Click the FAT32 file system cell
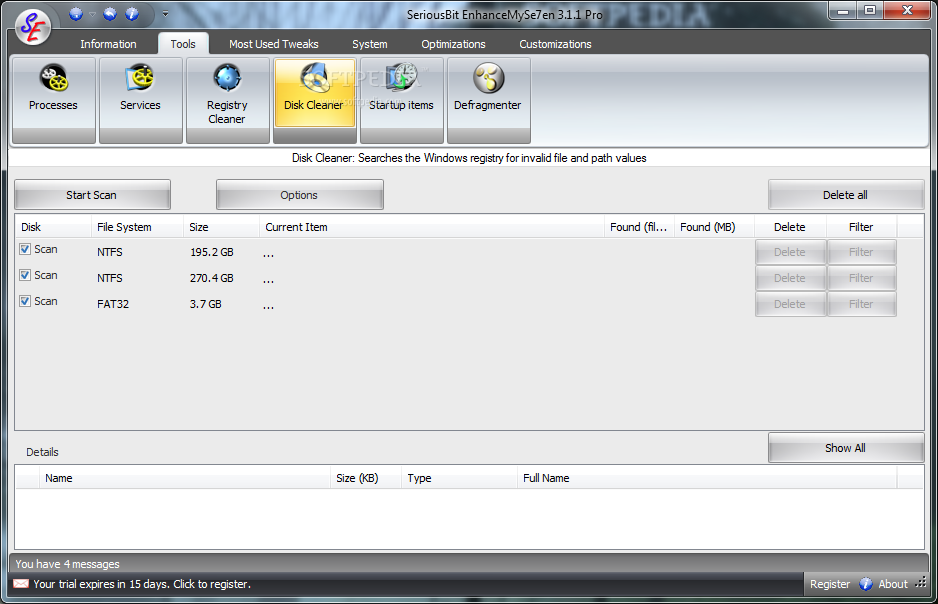Viewport: 938px width, 604px height. [113, 304]
